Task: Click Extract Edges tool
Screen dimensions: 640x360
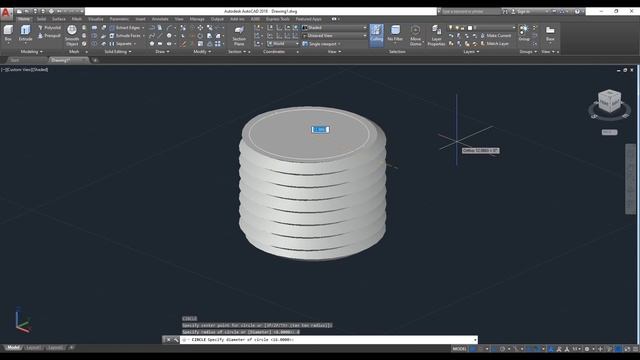Action: pyautogui.click(x=127, y=28)
